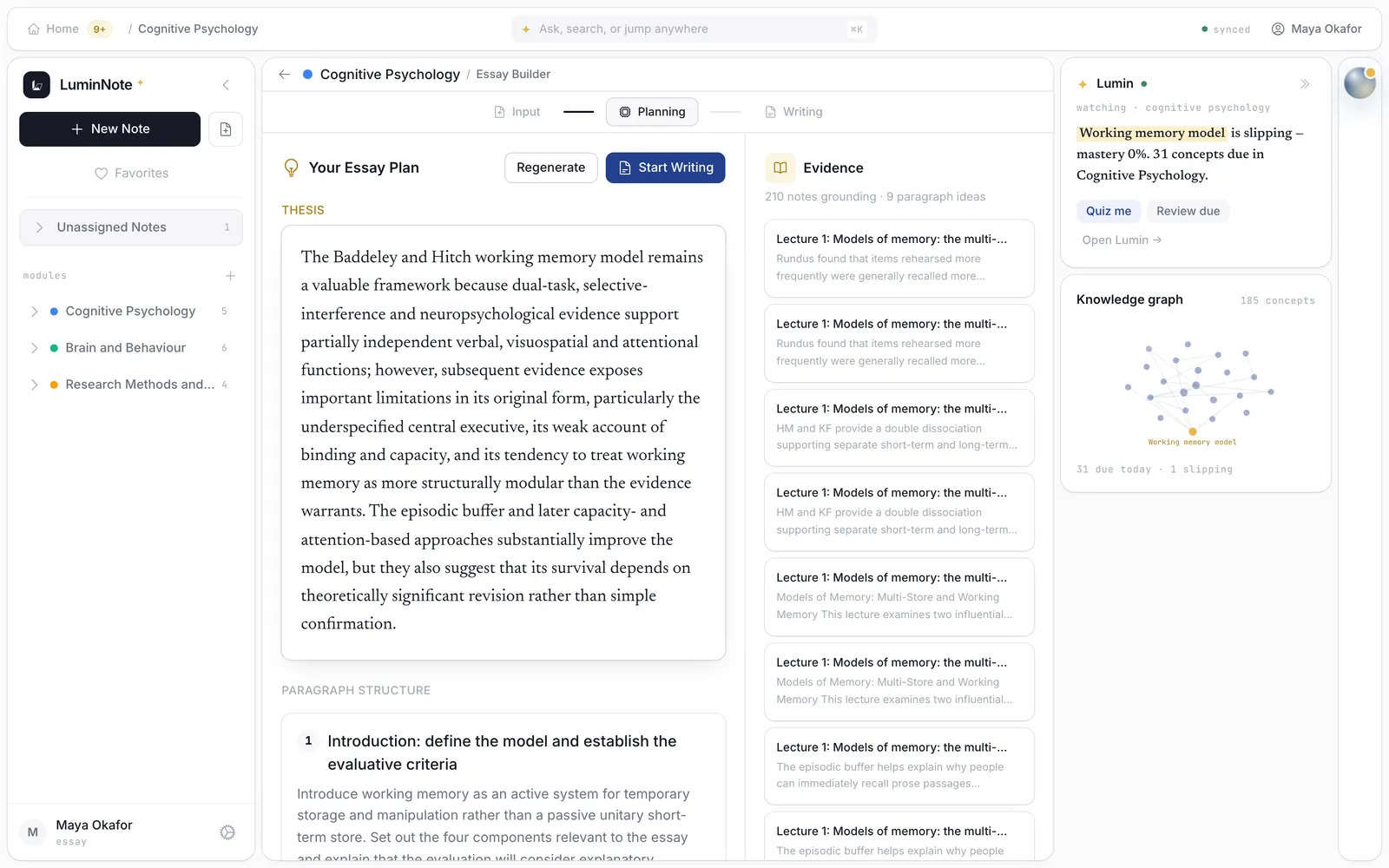Open the first Models of Memory evidence card

(x=899, y=597)
